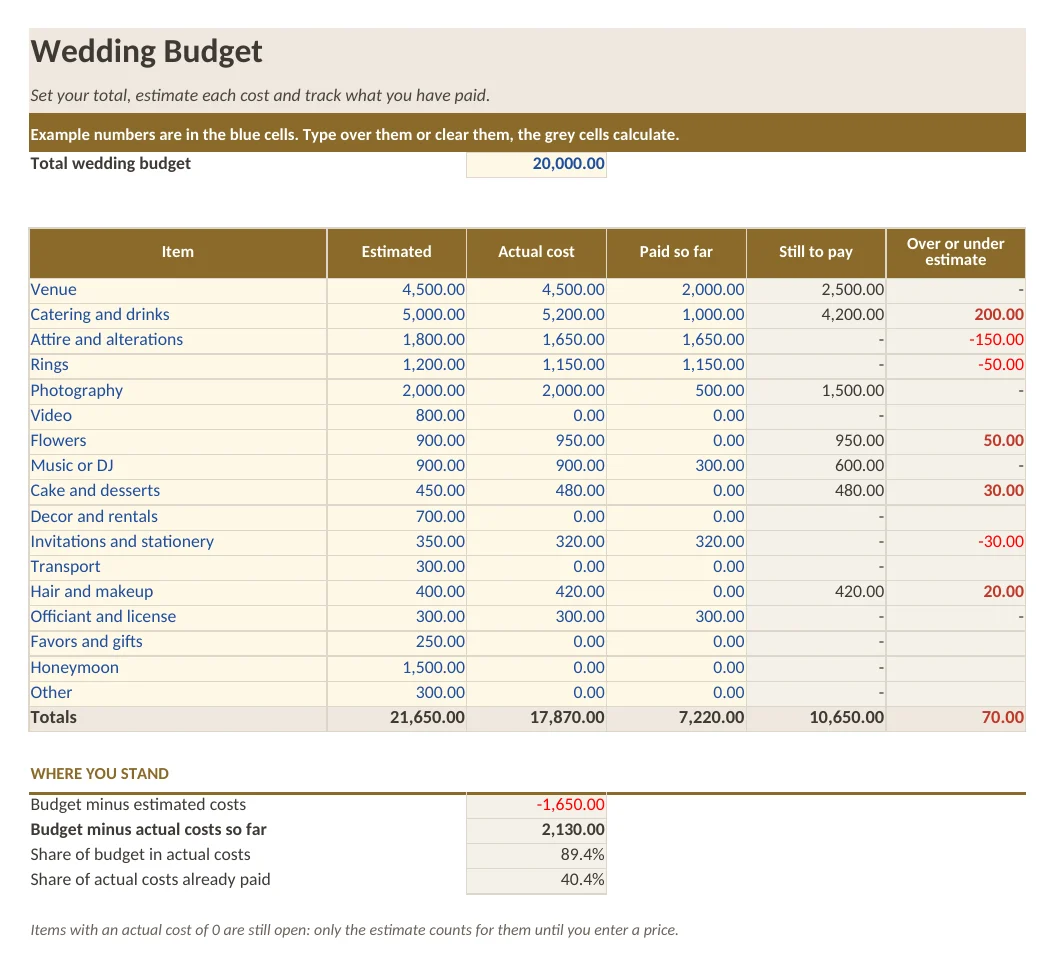
Task: Select Hair and makeup over value 20.00
Action: pyautogui.click(x=956, y=592)
